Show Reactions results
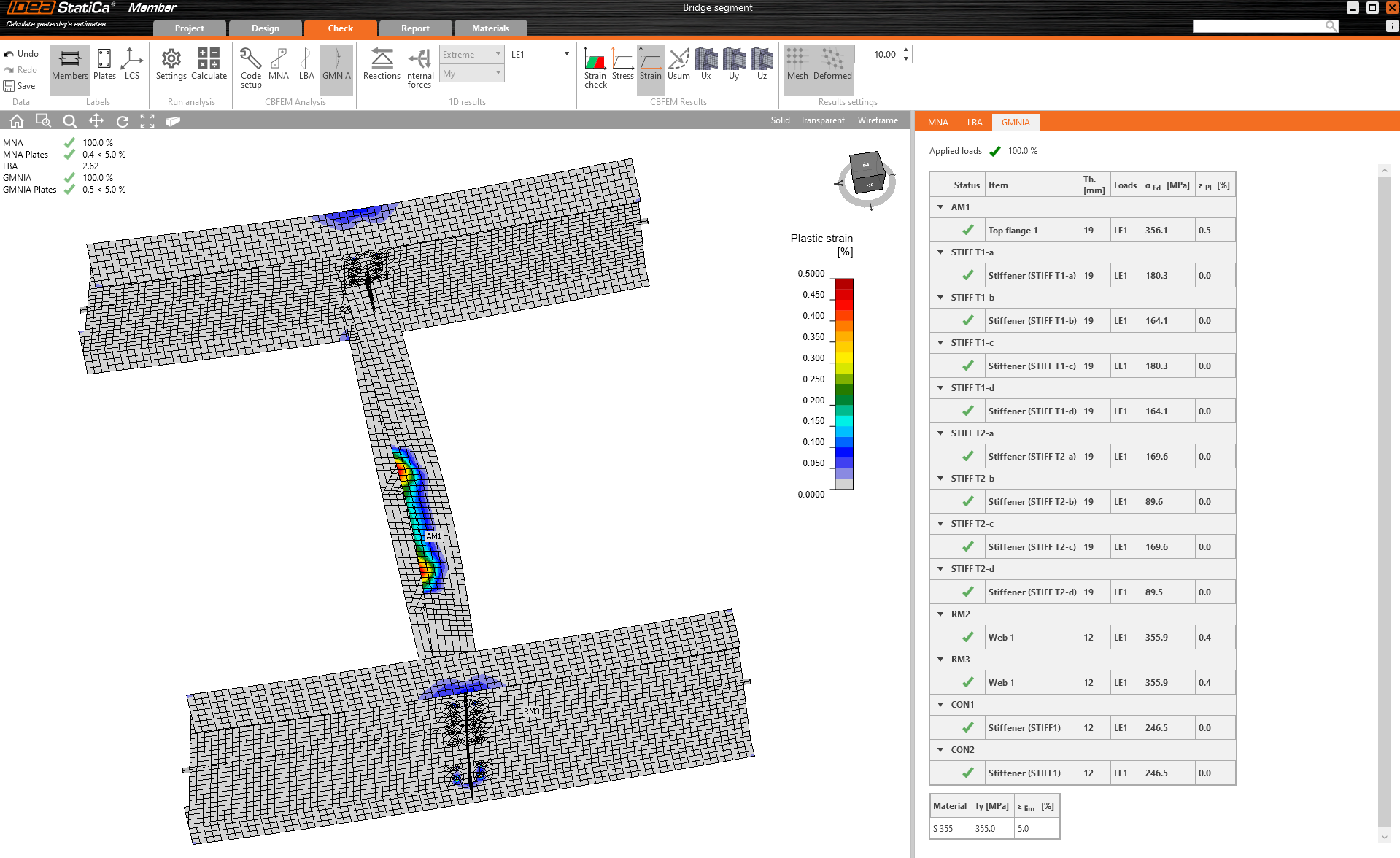This screenshot has width=1400, height=858. pyautogui.click(x=382, y=64)
